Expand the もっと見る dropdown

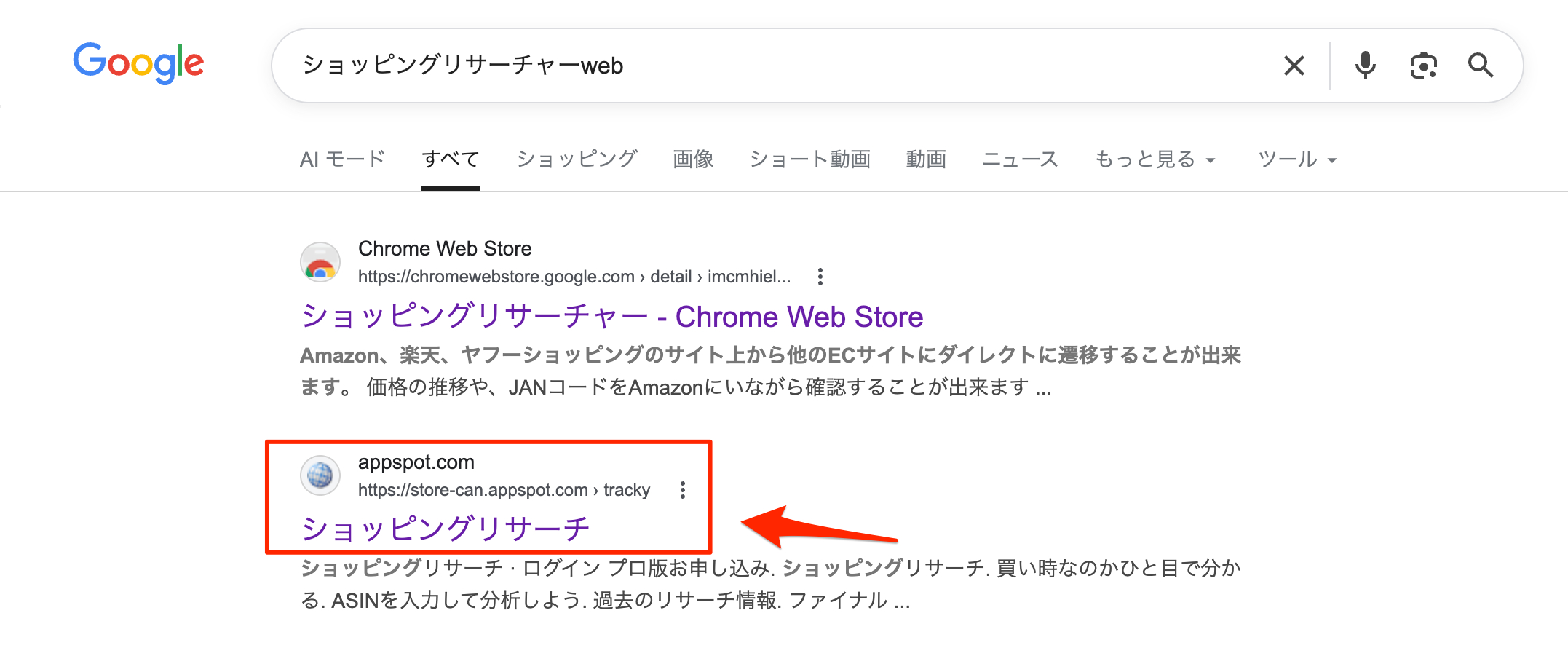coord(1155,159)
